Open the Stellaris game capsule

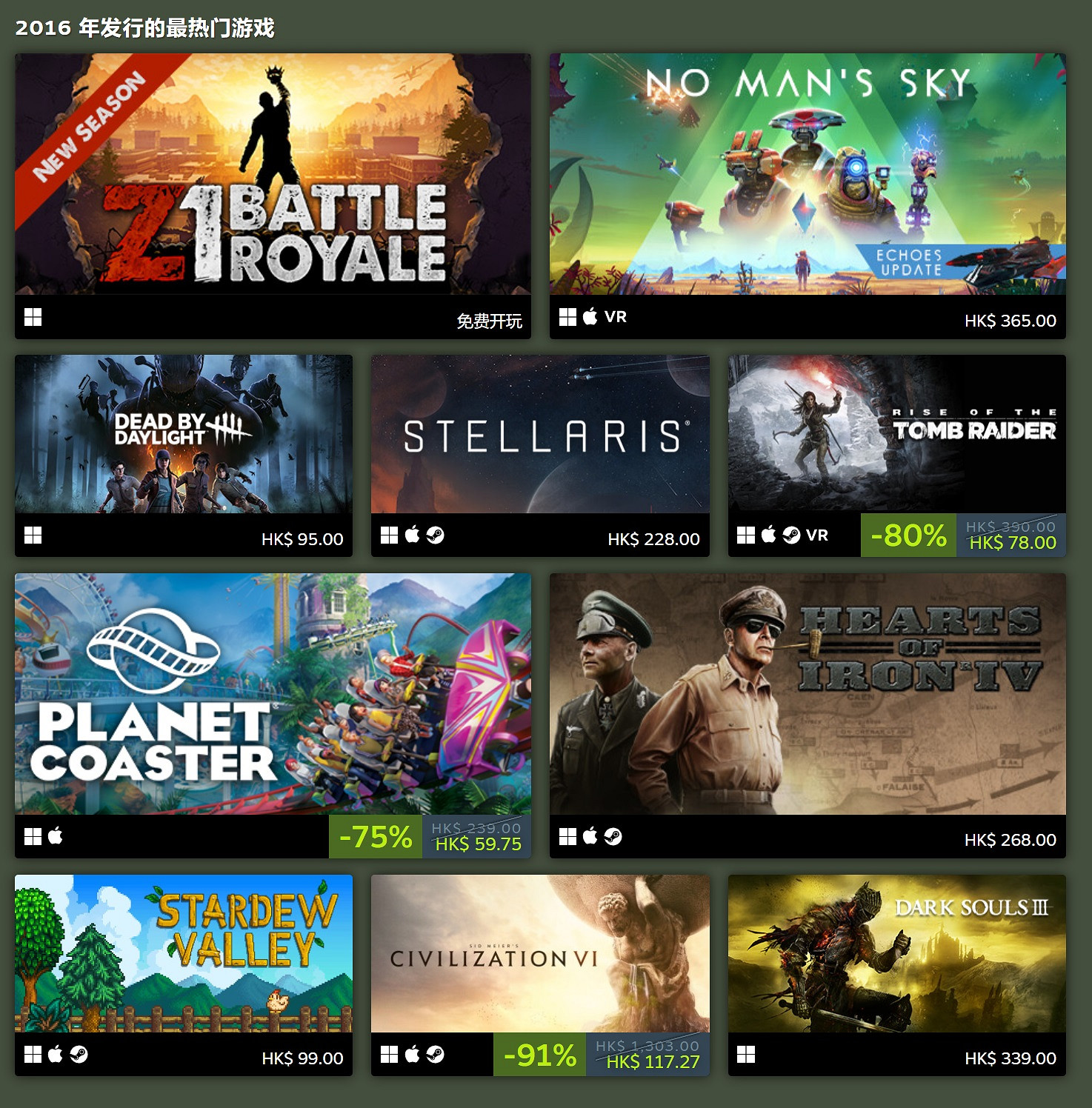[540, 434]
